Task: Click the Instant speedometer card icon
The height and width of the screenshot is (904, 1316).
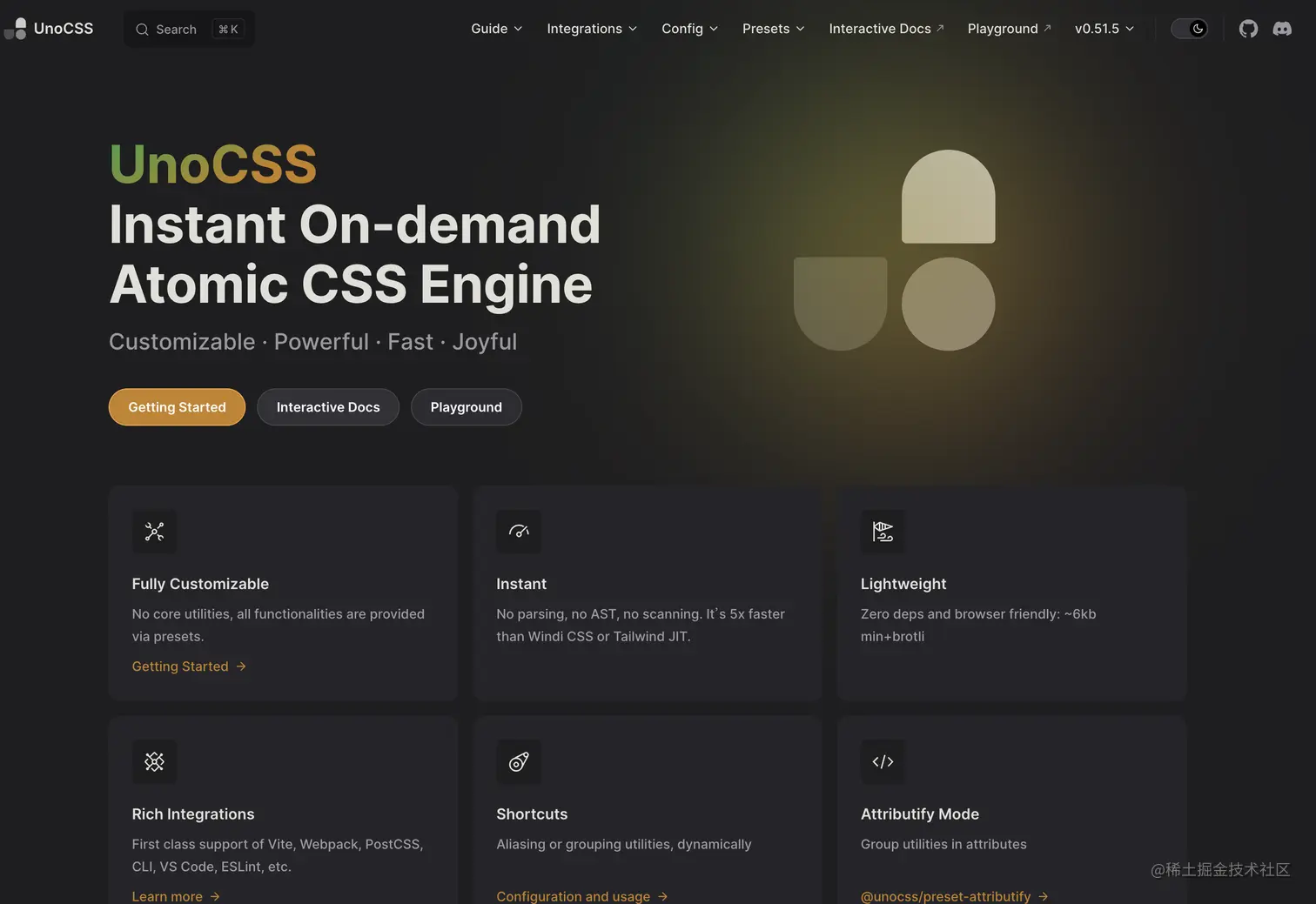Action: tap(519, 532)
